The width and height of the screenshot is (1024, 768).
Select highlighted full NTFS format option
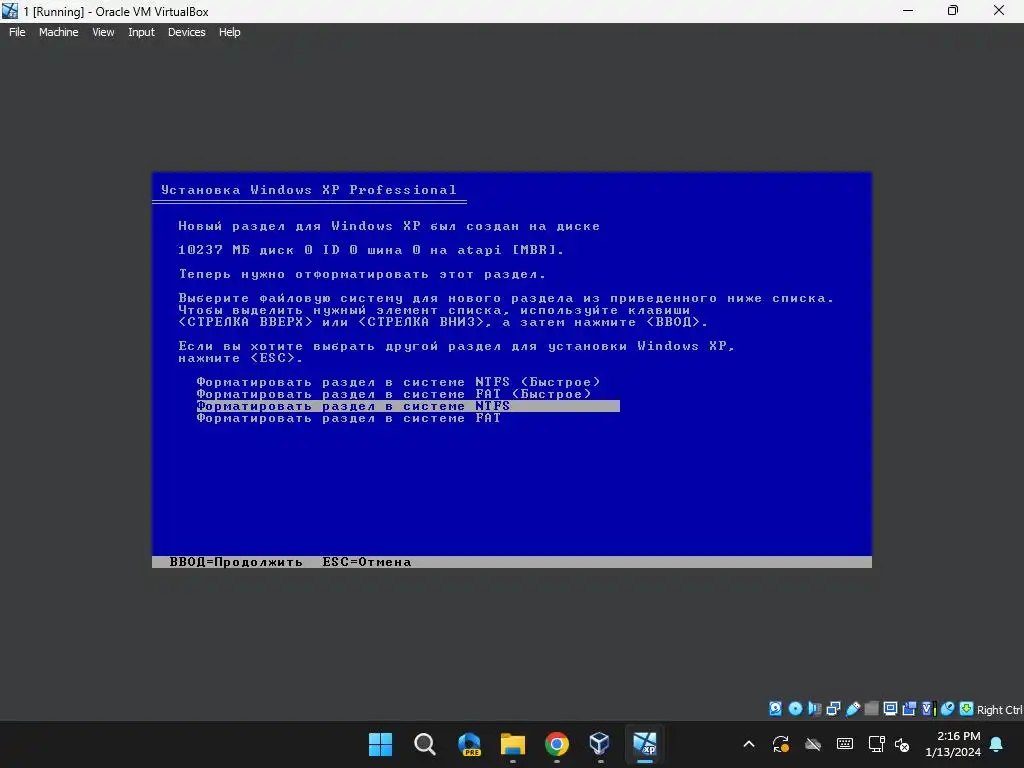tap(408, 406)
